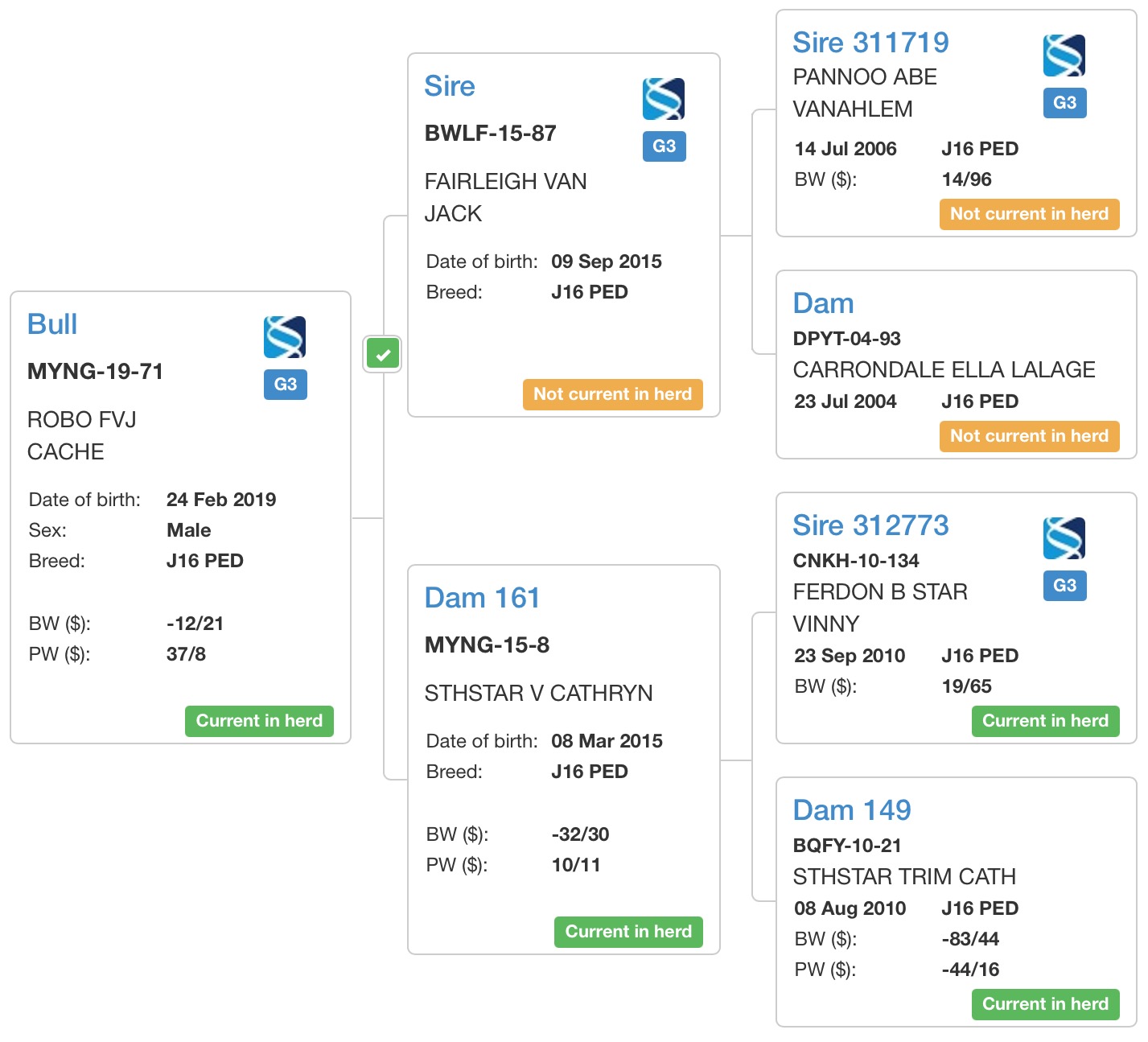Click Current in herd badge on Dam 161
Screen dimensions: 1148x1042
(x=628, y=932)
